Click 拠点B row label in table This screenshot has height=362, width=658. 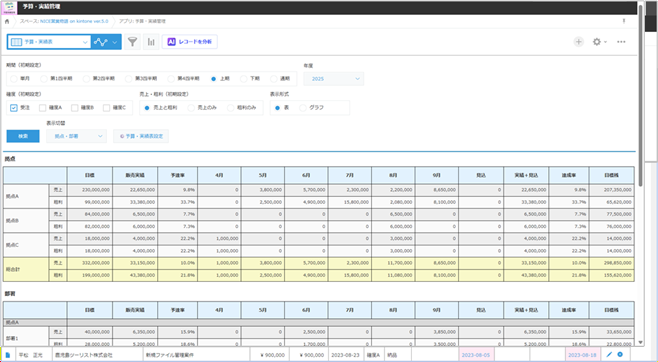26,220
